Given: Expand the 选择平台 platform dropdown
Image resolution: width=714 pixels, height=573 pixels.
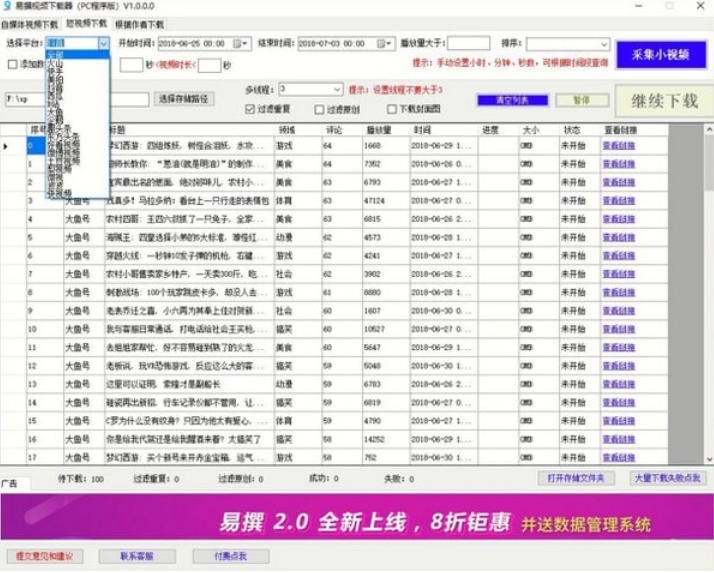Looking at the screenshot, I should coord(104,44).
